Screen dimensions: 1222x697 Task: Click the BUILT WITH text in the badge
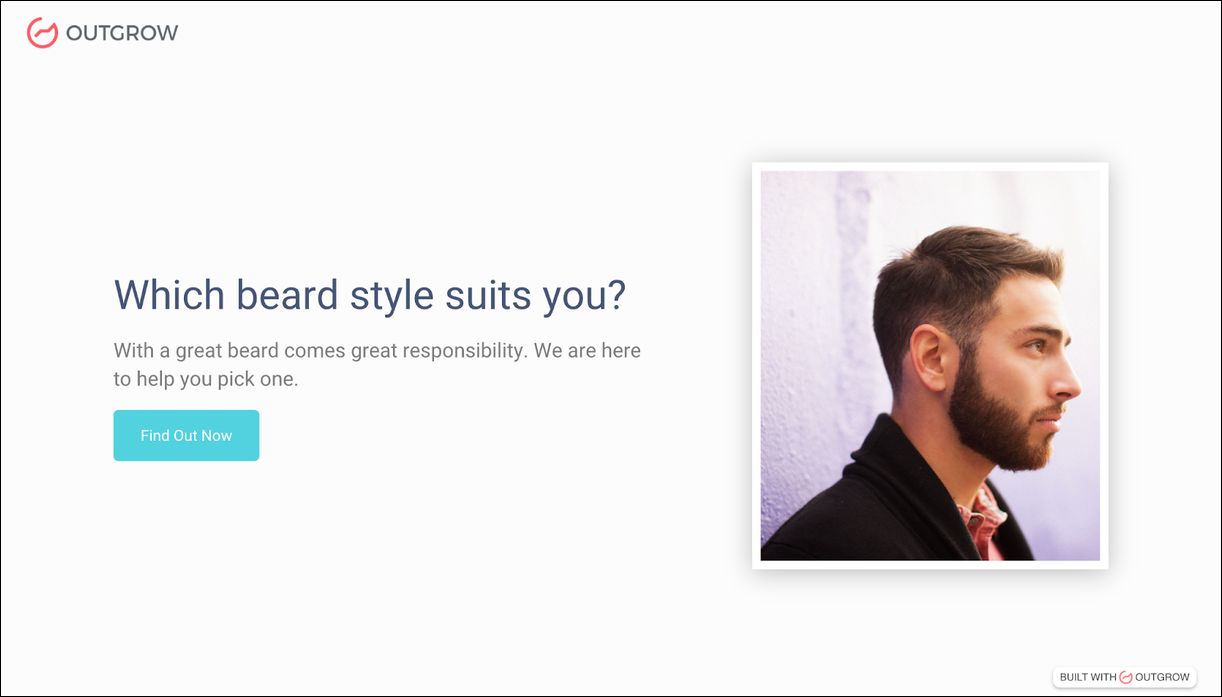click(1088, 677)
